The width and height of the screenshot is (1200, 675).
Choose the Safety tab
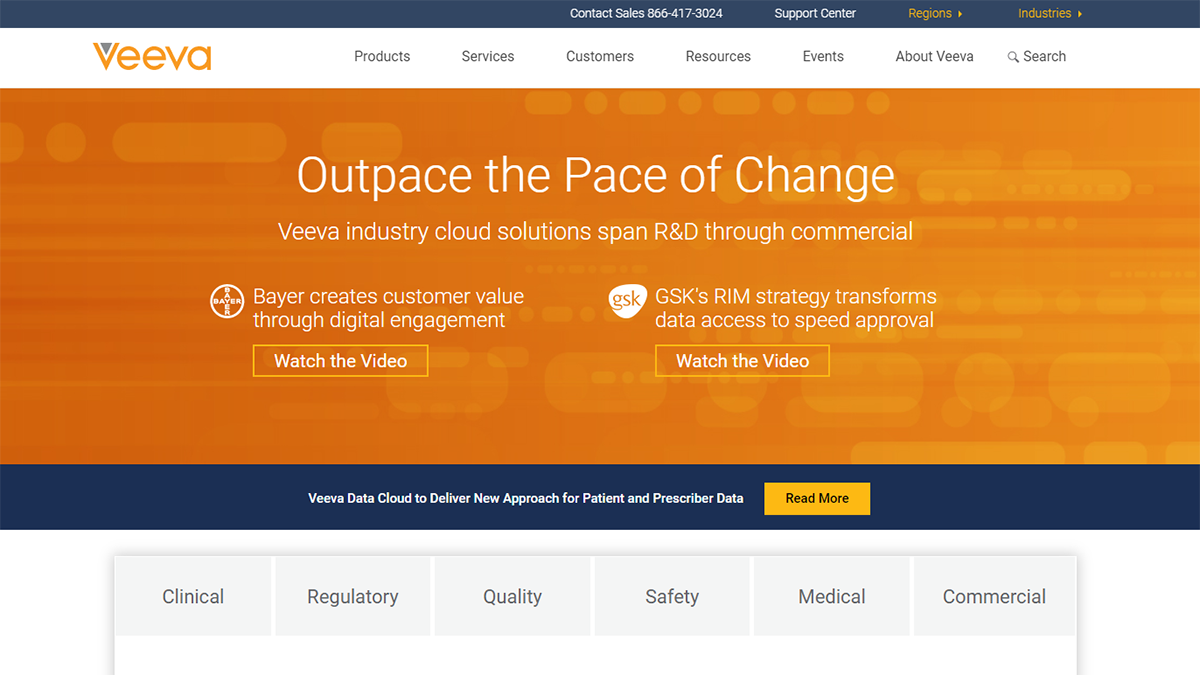[672, 597]
